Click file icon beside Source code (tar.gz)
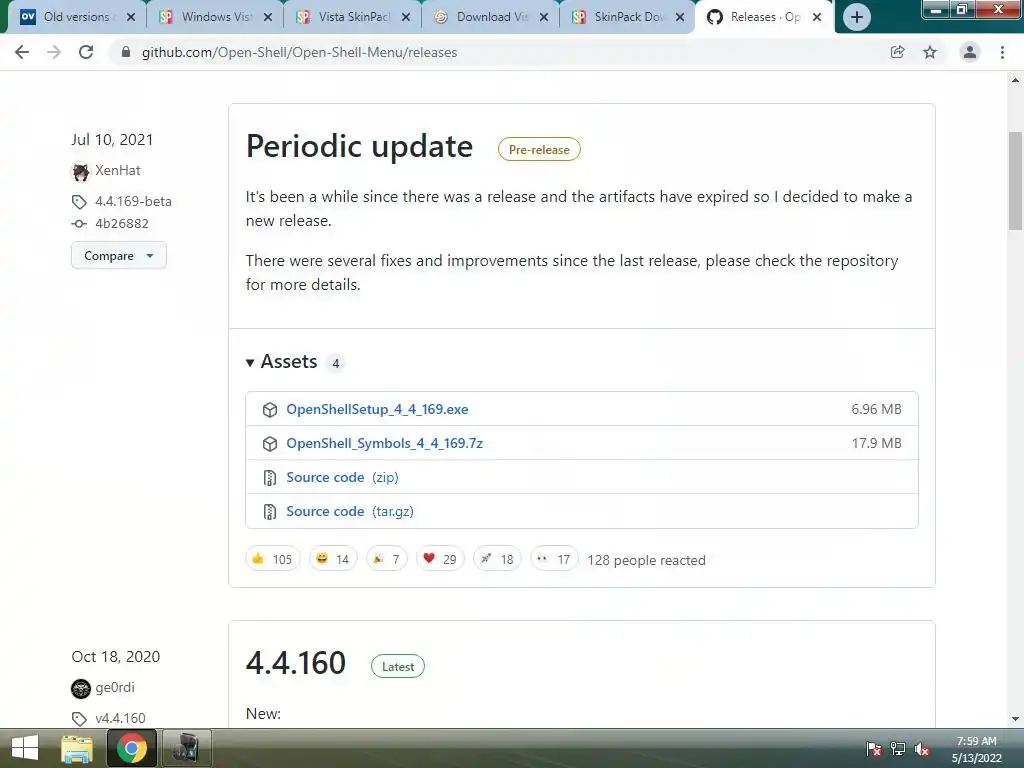 coord(270,512)
